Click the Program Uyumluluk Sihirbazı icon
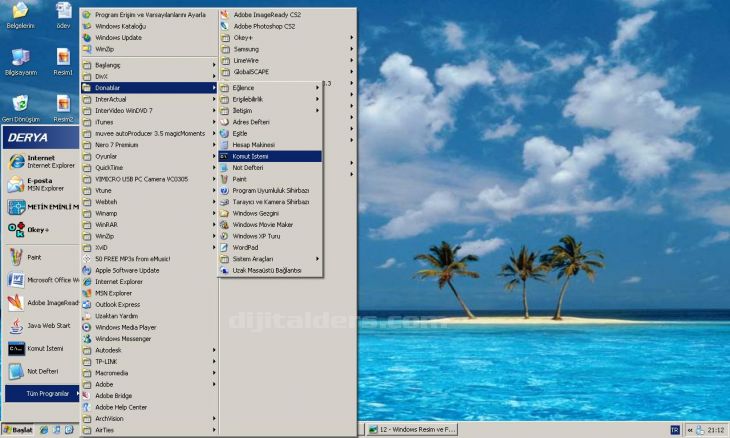 [224, 190]
